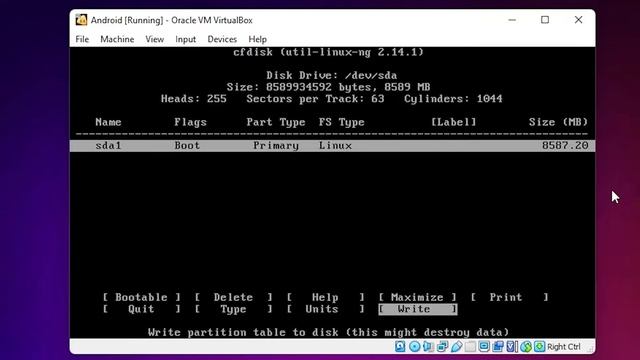Click the mouse integration status icon

click(x=526, y=347)
